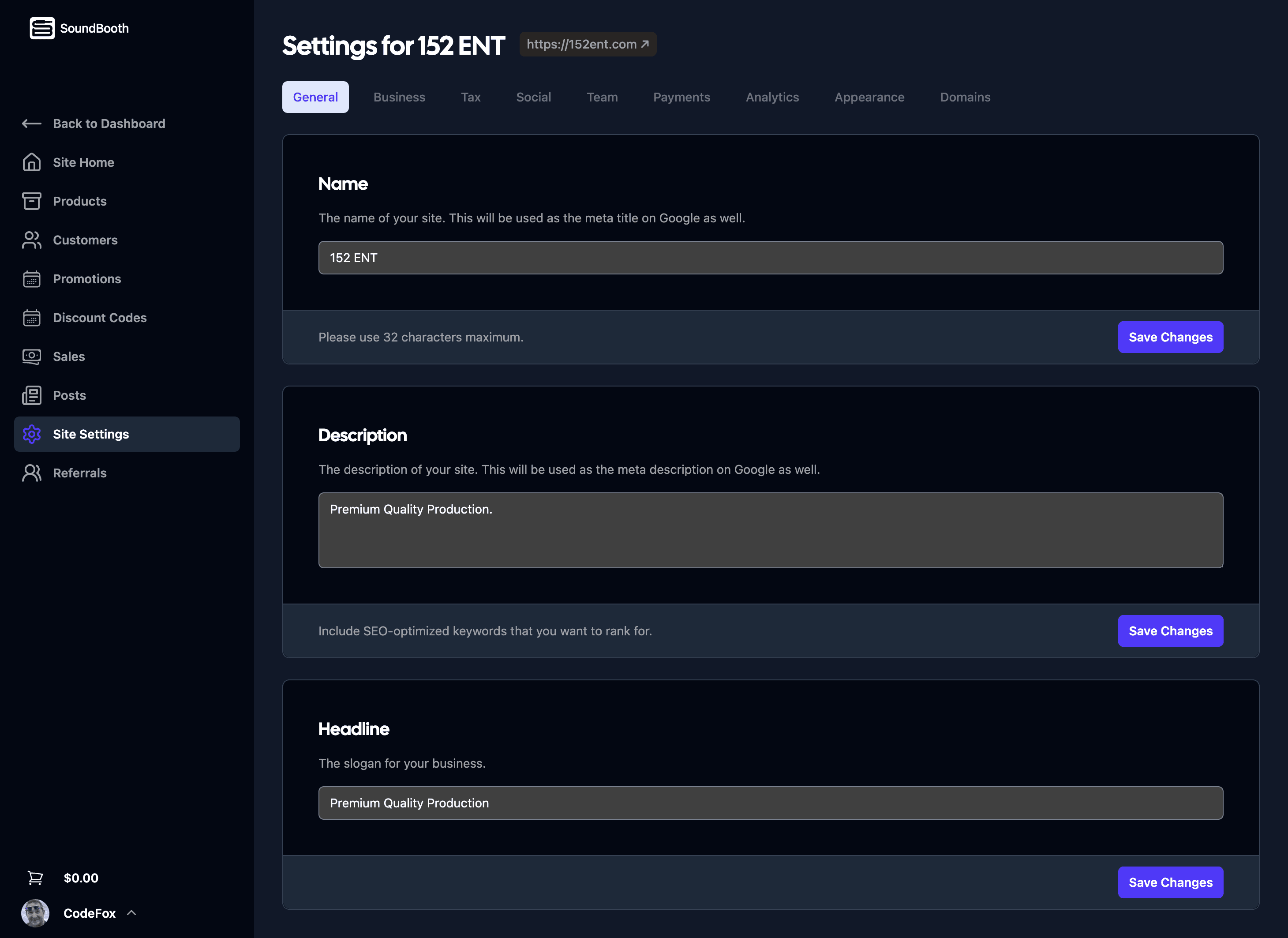Open the Referrals section
The height and width of the screenshot is (938, 1288).
point(79,472)
